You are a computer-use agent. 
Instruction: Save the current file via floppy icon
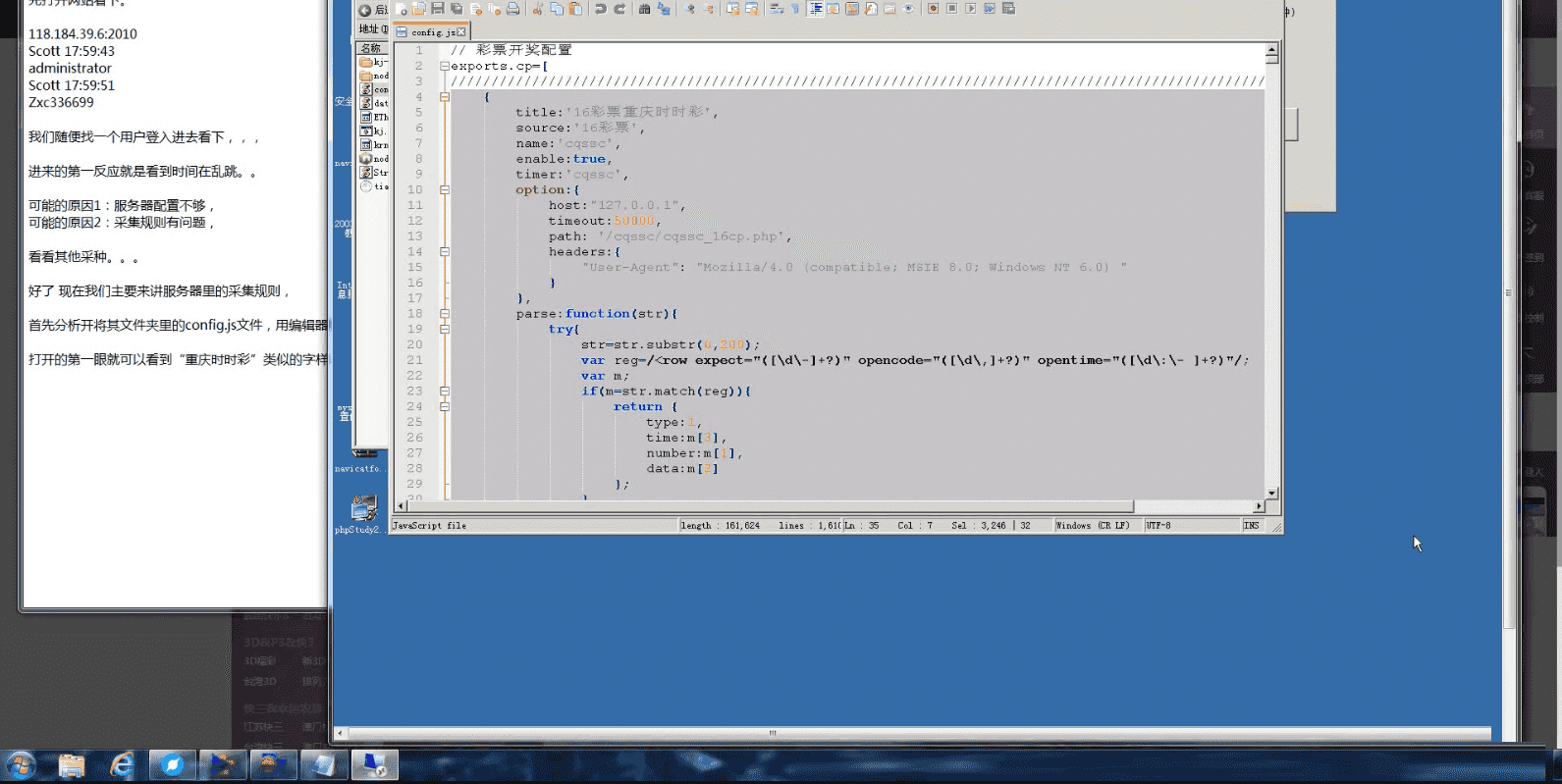click(438, 9)
